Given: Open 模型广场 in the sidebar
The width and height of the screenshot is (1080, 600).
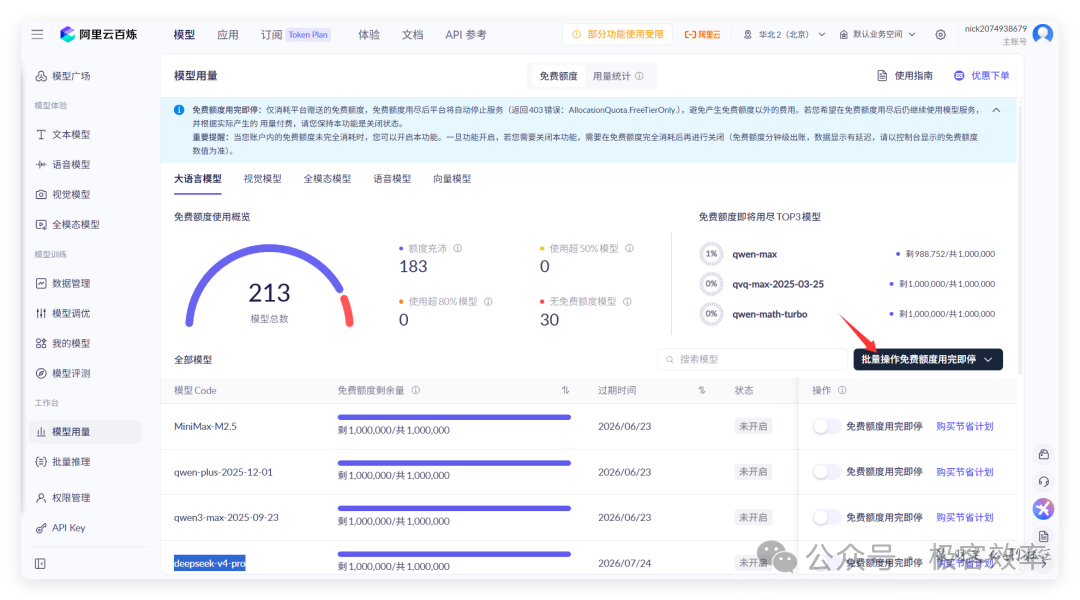Looking at the screenshot, I should (x=63, y=76).
